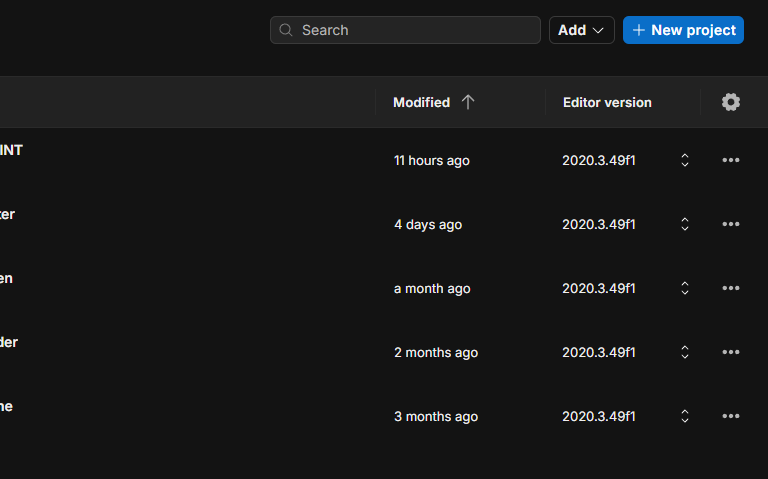Change editor version for 2 months ago project
768x479 pixels.
685,352
